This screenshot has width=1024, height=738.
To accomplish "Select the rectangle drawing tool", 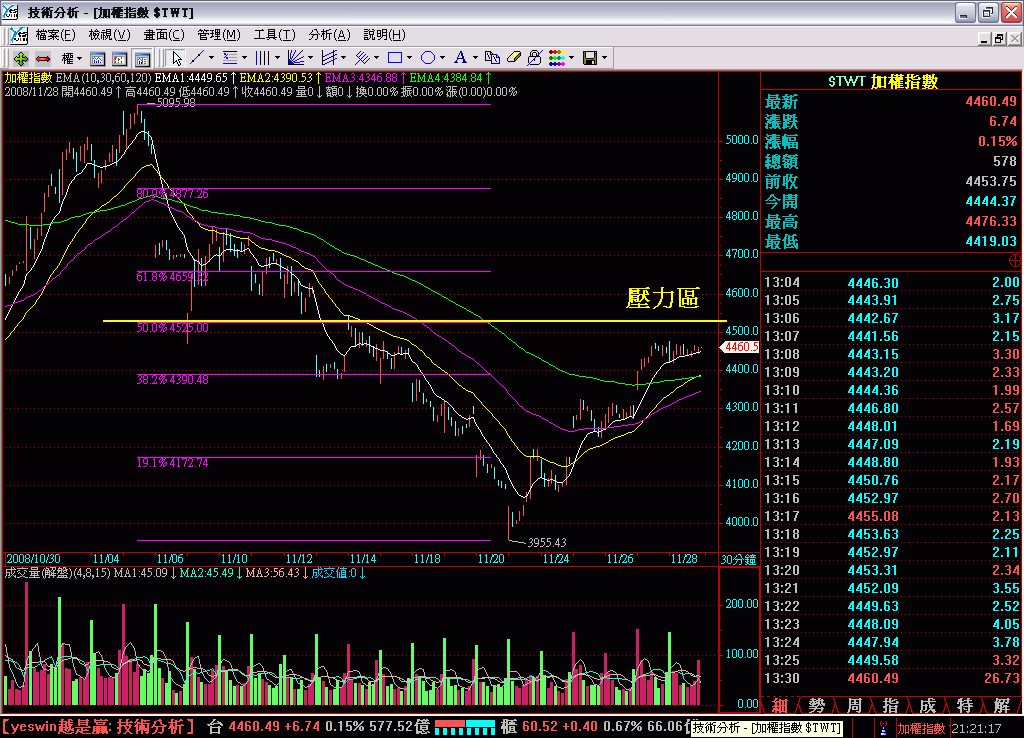I will (394, 58).
